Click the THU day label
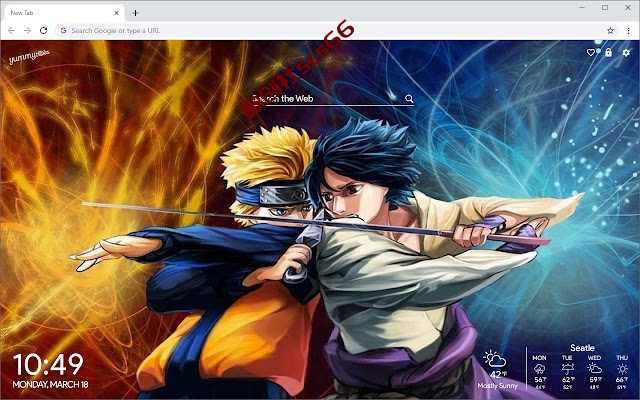640x400 pixels. (622, 358)
